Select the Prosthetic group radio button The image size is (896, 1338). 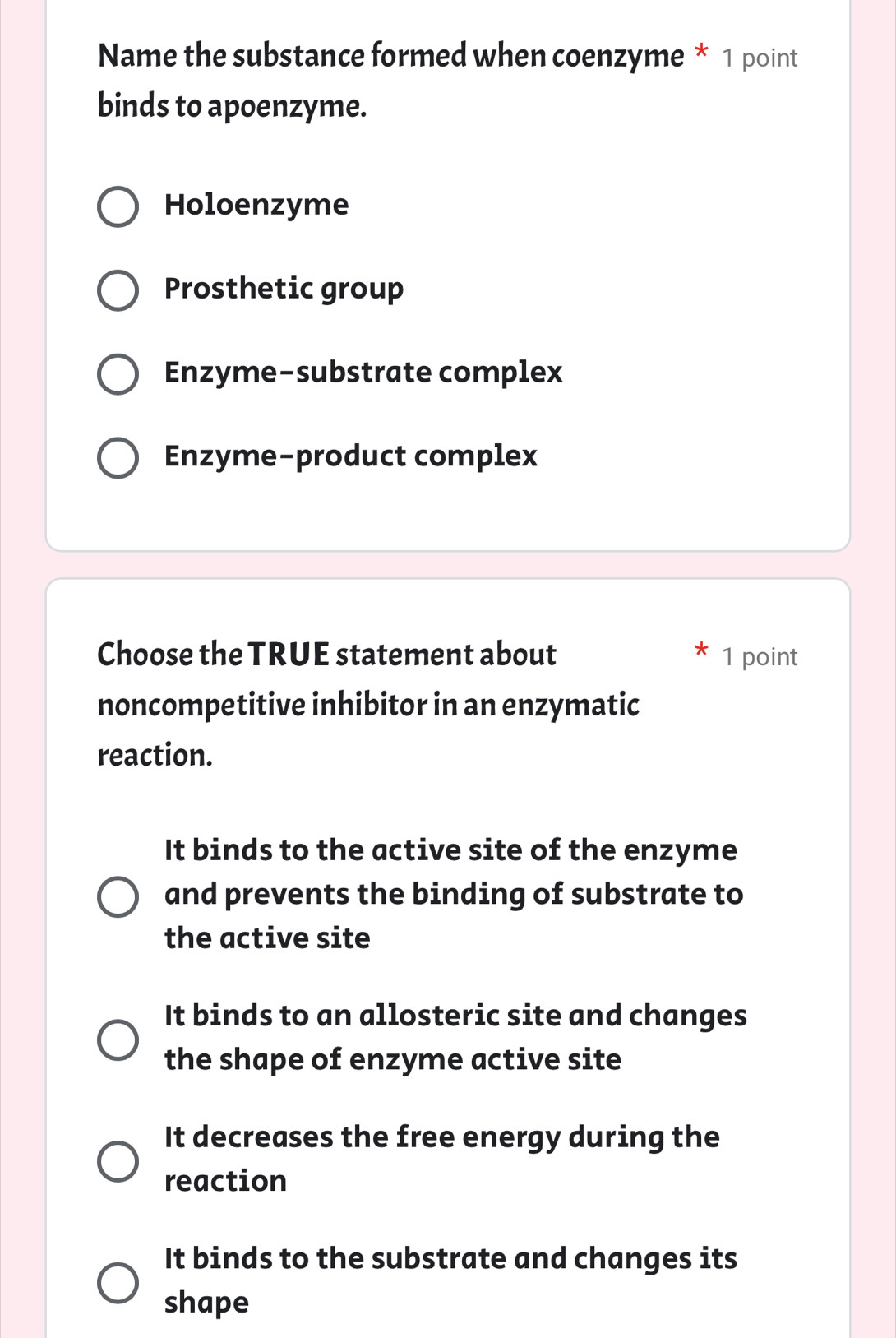pos(118,290)
